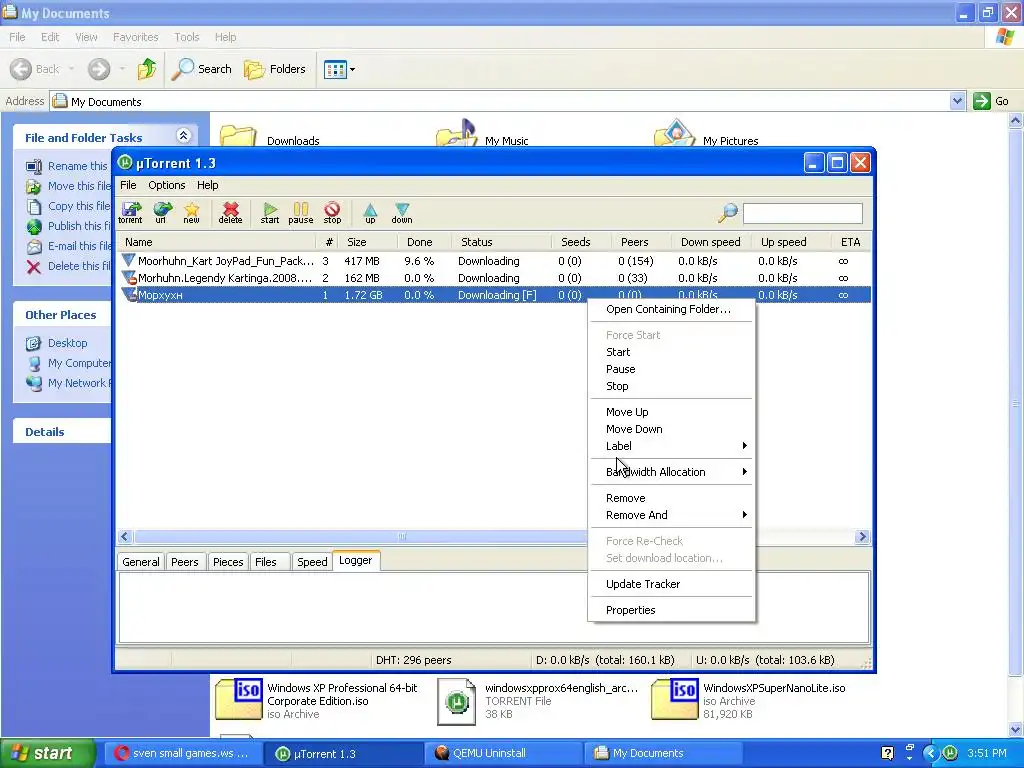The width and height of the screenshot is (1024, 768).
Task: Sort torrents by Done column header
Action: click(x=424, y=242)
